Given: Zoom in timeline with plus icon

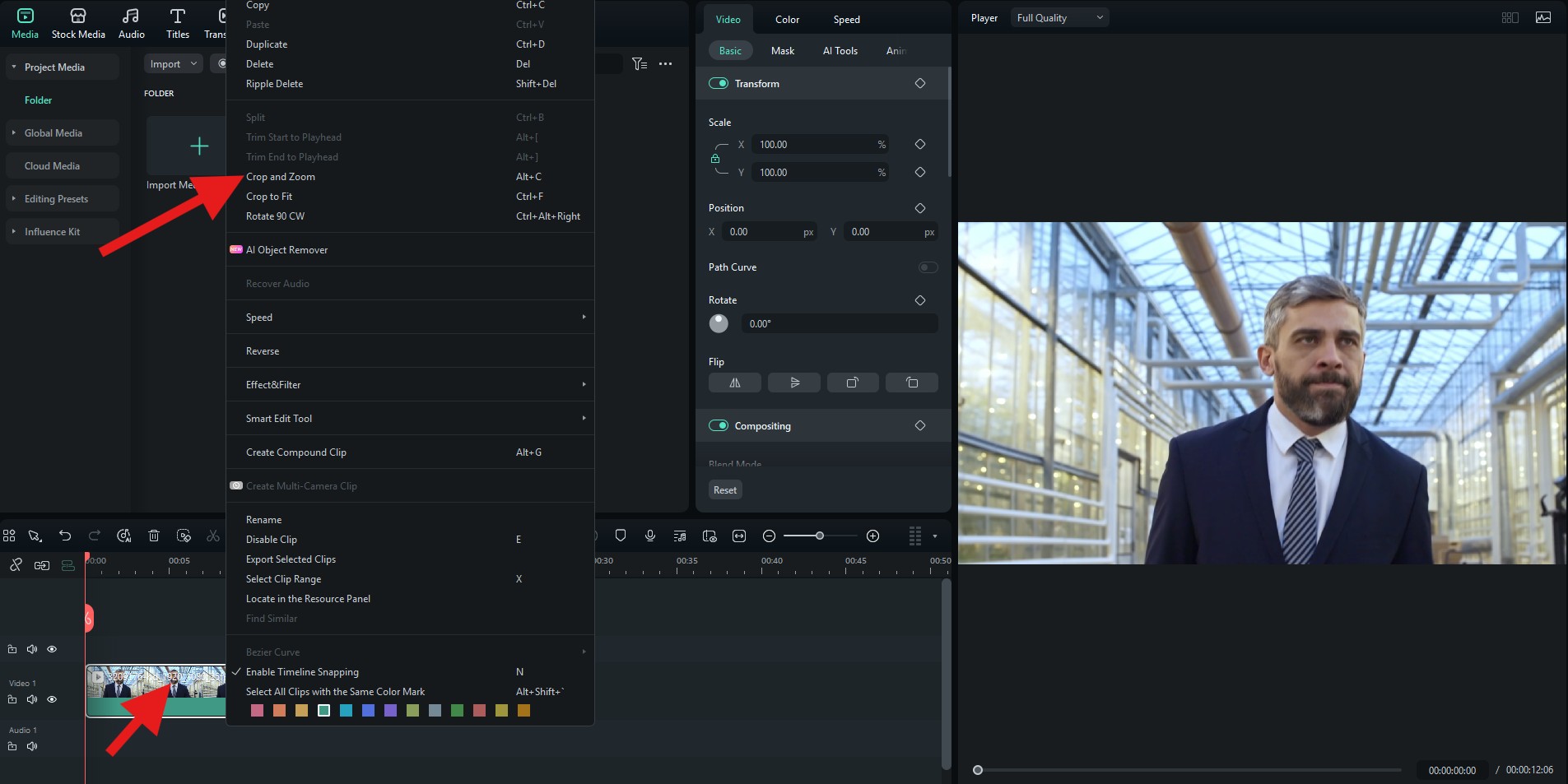Looking at the screenshot, I should click(873, 536).
